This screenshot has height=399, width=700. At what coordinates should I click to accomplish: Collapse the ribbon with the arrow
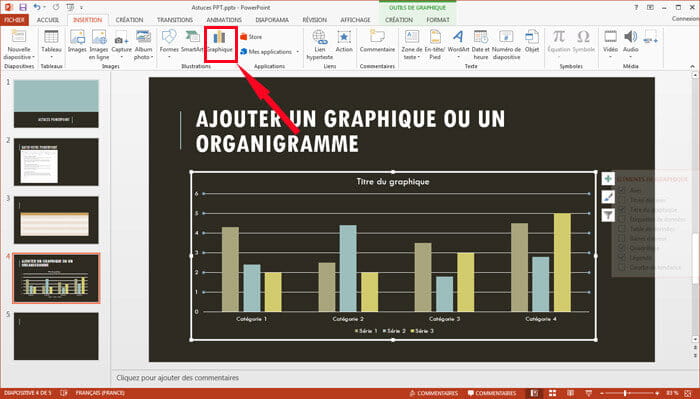(692, 66)
